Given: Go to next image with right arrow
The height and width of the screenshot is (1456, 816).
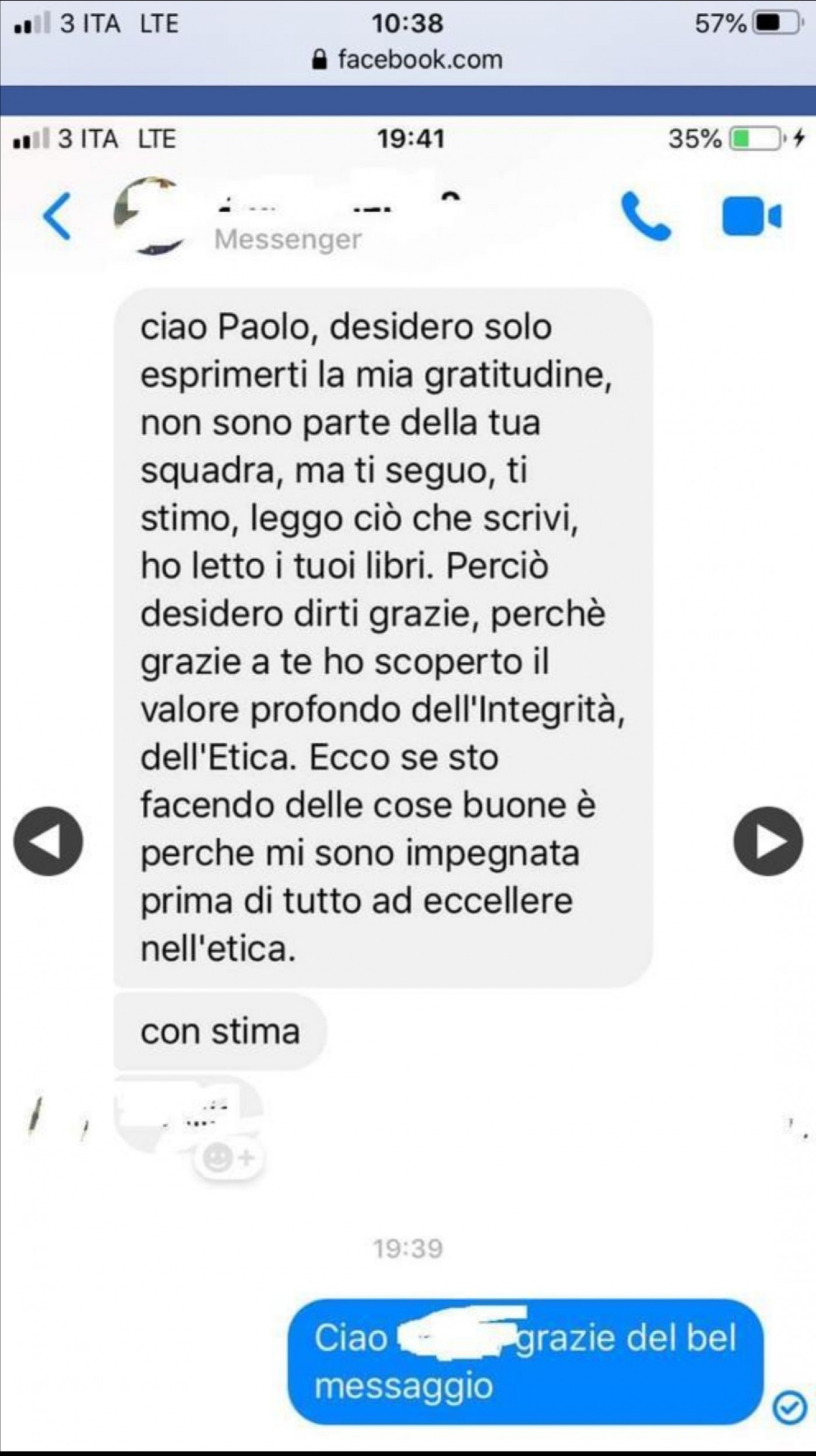Looking at the screenshot, I should click(x=768, y=841).
